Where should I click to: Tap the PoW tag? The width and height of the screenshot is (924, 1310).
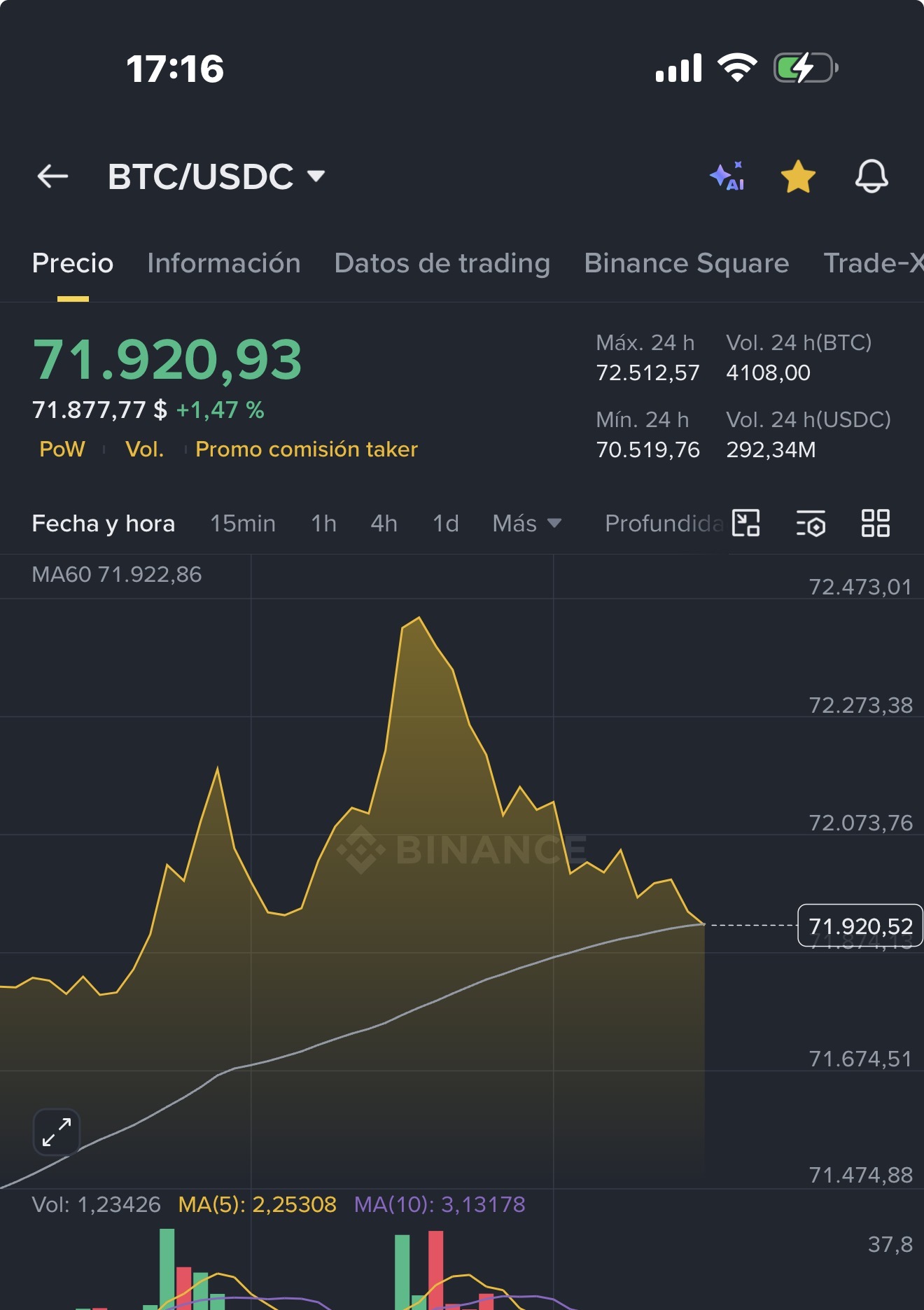coord(62,449)
